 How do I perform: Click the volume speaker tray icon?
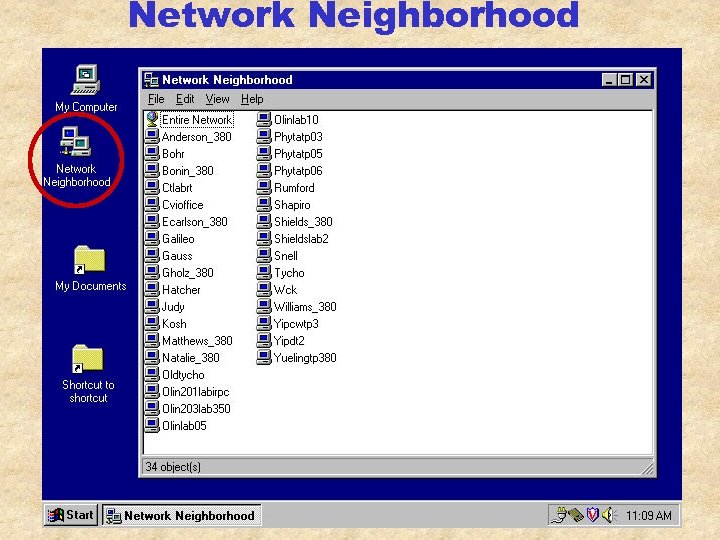(x=608, y=515)
